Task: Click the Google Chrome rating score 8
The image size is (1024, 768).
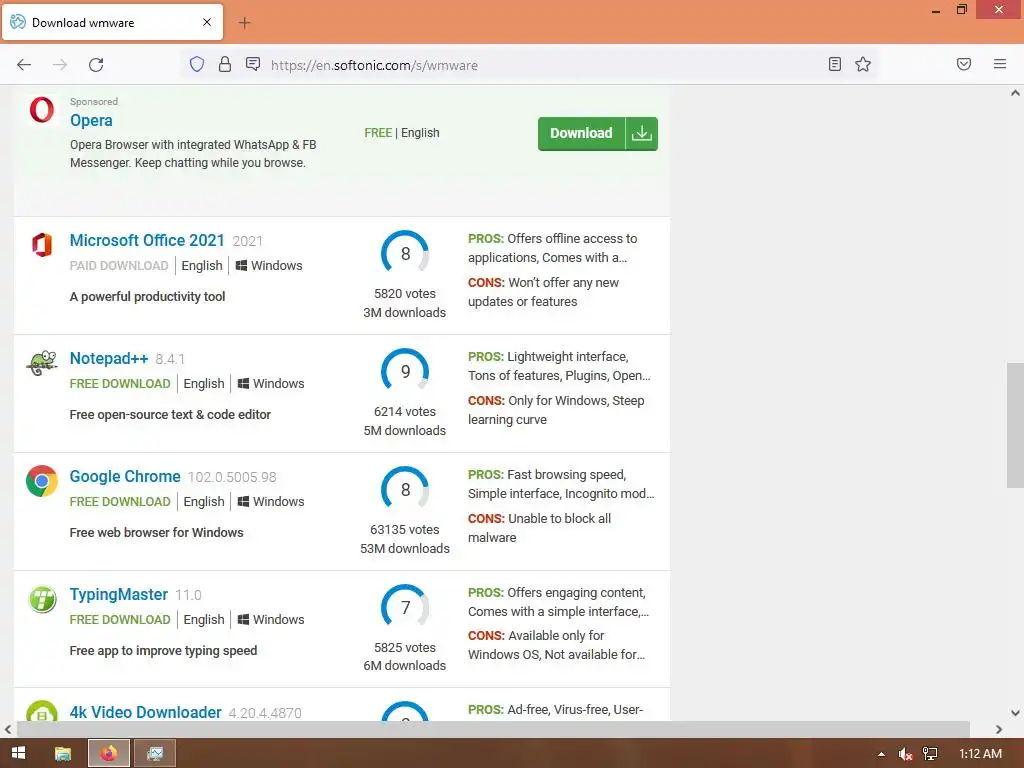Action: (405, 490)
